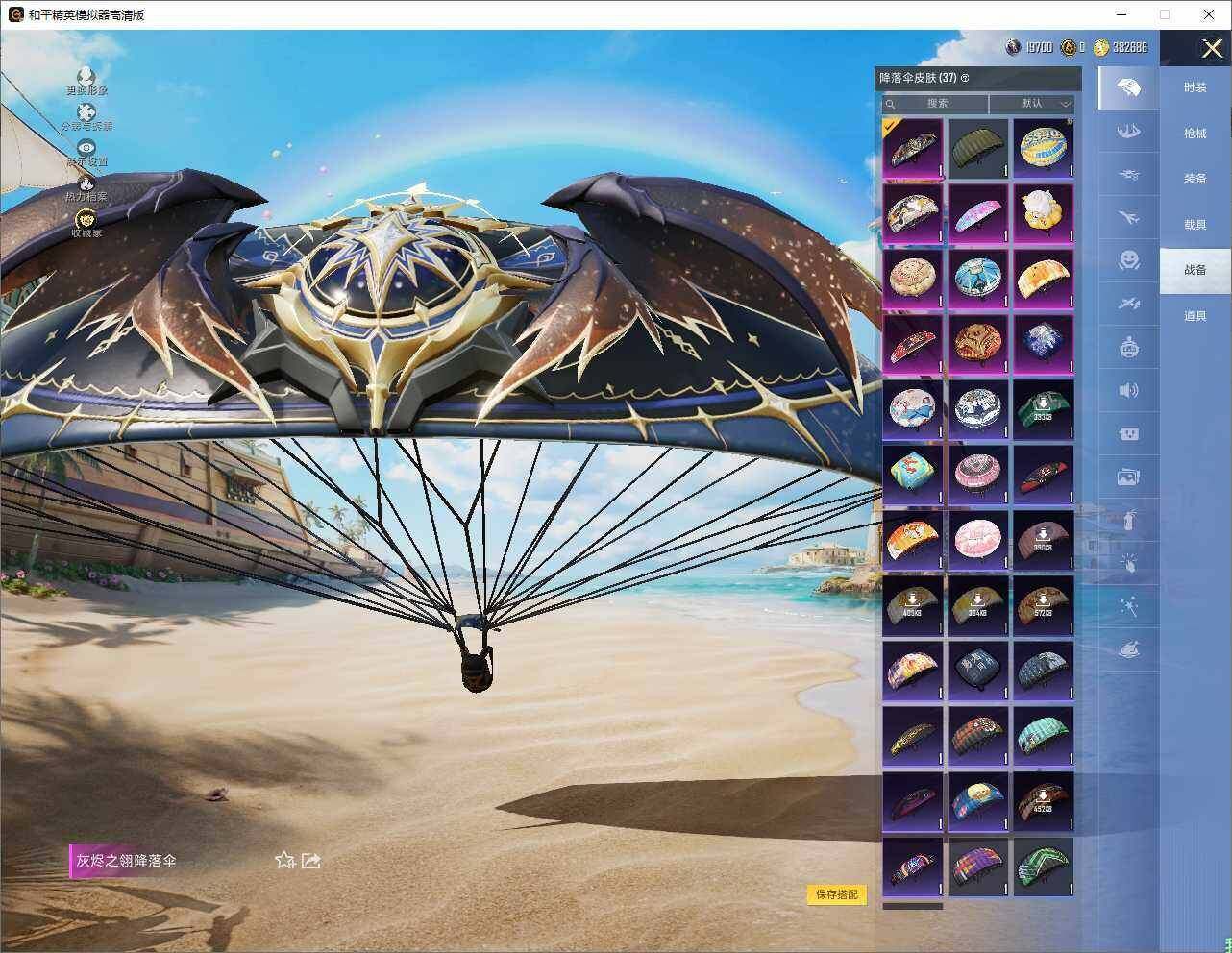Download the green parachute skin marked 333KB
The height and width of the screenshot is (953, 1232).
click(x=1044, y=409)
